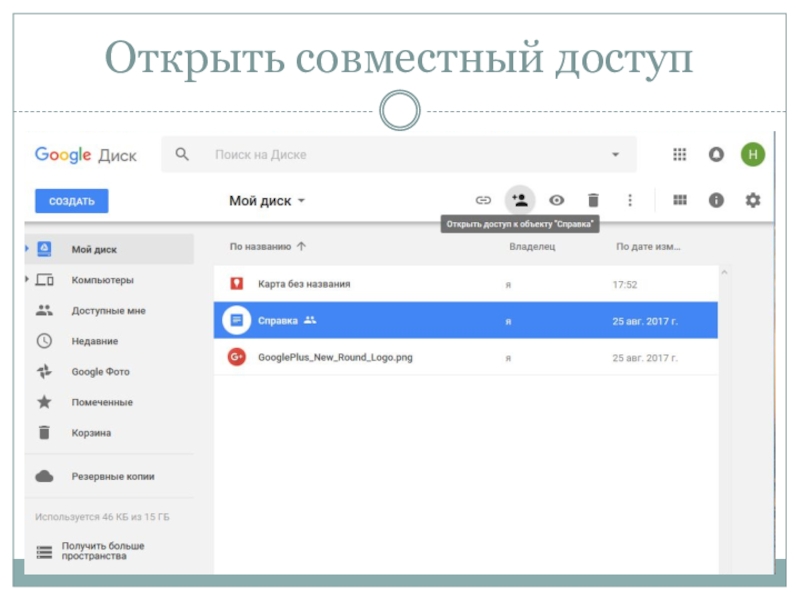This screenshot has height=600, width=800.
Task: Expand search options dropdown arrow
Action: point(616,154)
